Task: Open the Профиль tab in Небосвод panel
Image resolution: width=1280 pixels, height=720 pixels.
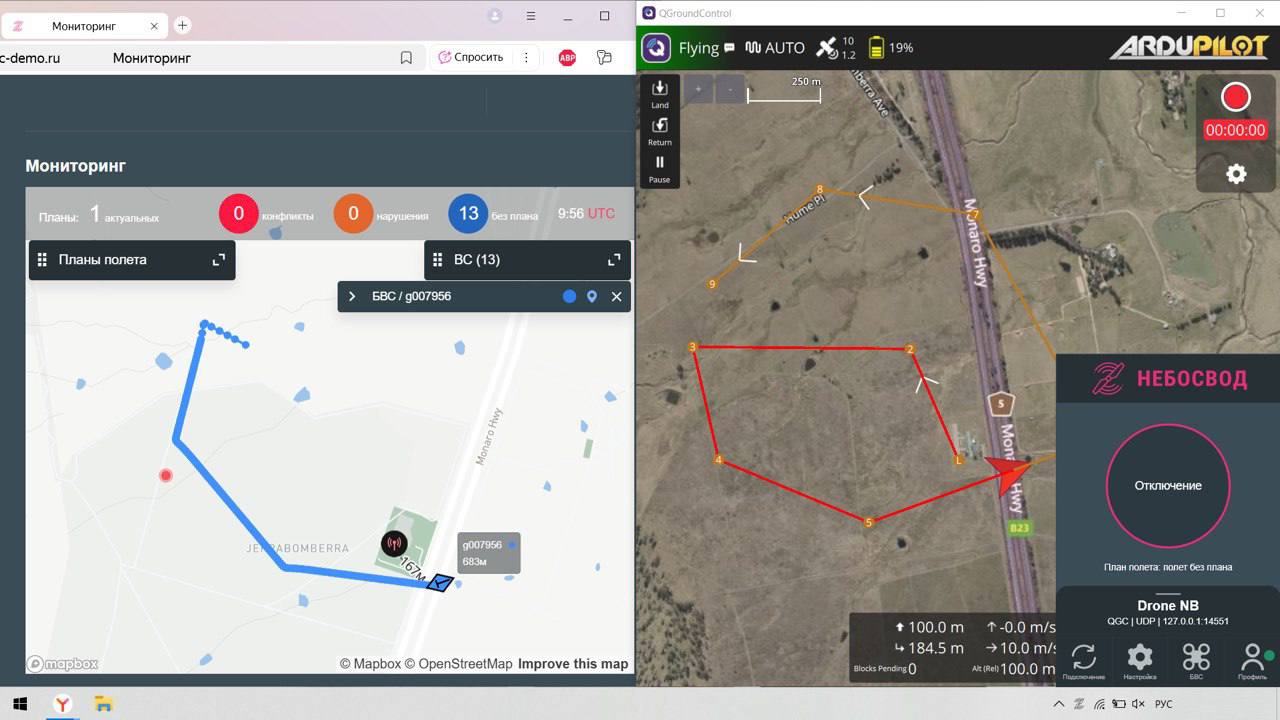Action: click(1252, 661)
